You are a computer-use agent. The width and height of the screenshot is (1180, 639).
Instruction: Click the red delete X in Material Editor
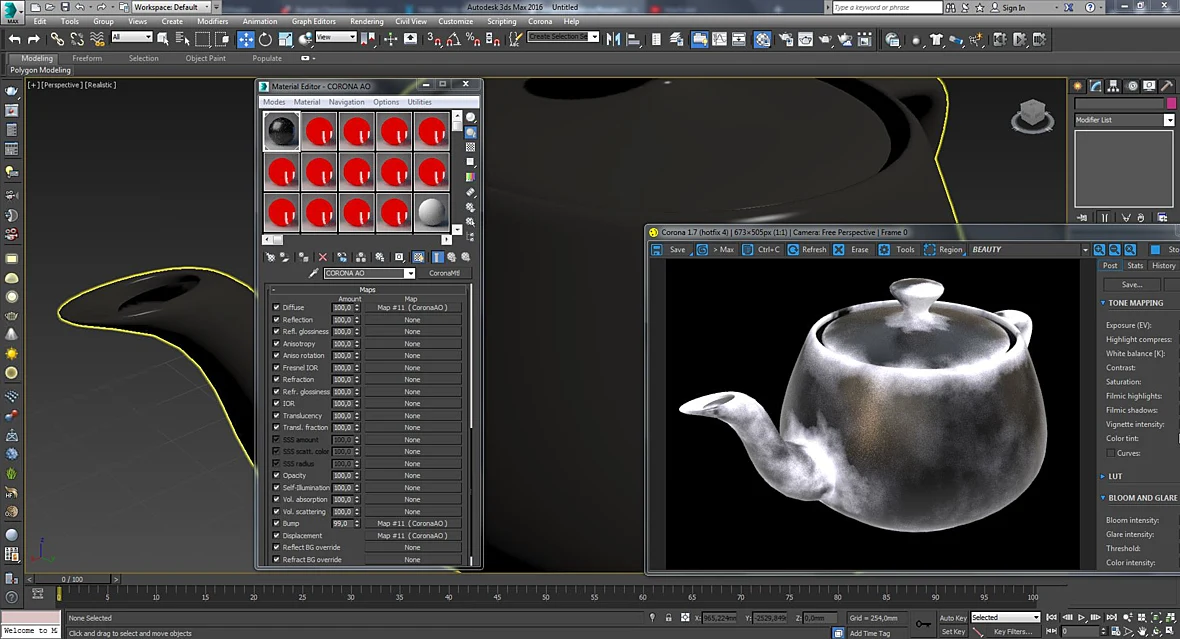pos(323,257)
